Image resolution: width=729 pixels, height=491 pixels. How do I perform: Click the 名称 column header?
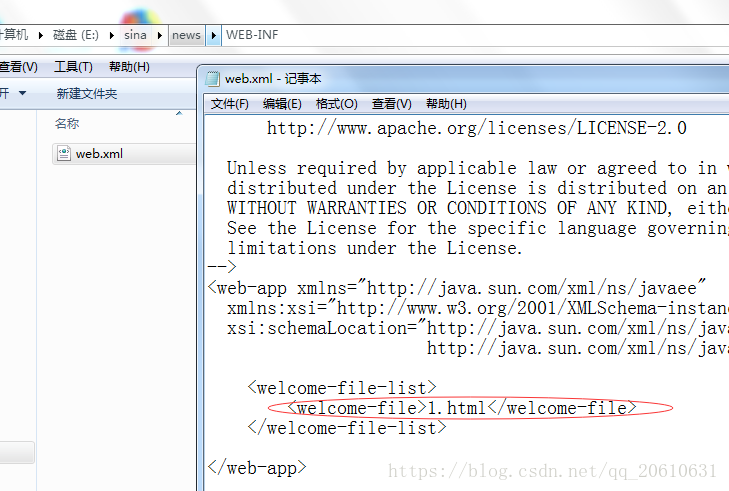point(67,123)
